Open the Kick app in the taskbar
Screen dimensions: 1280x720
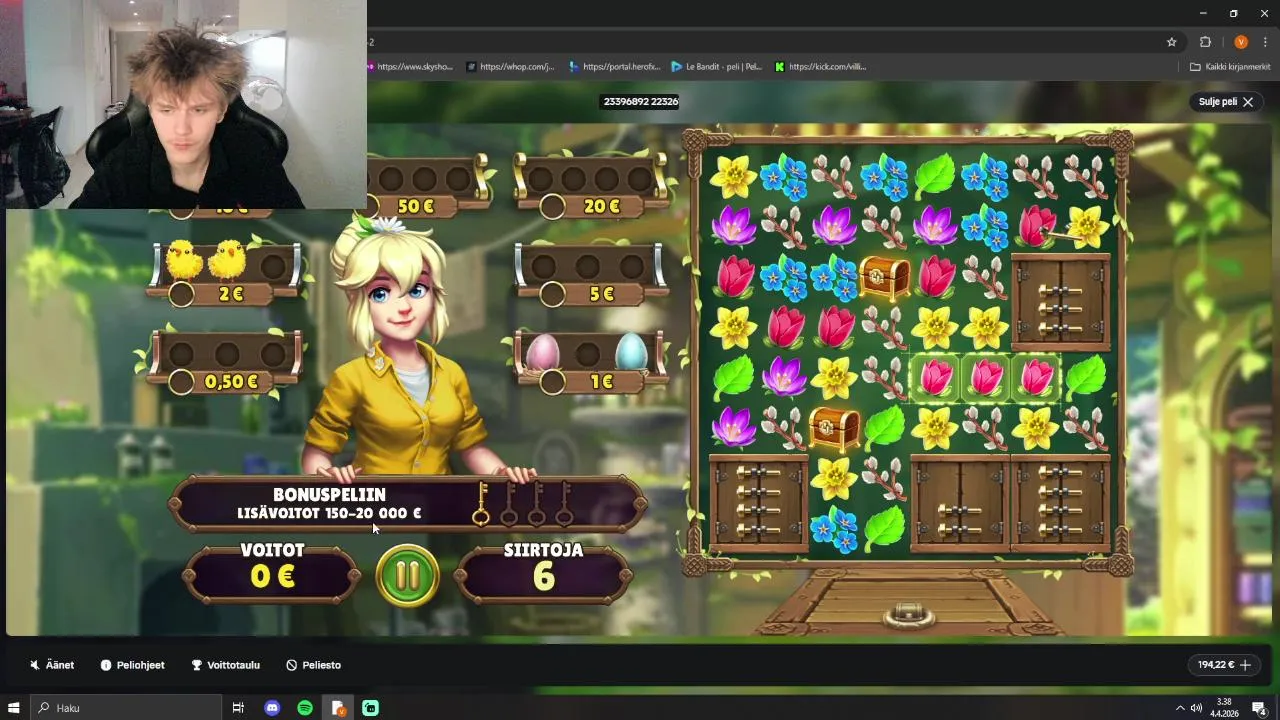pyautogui.click(x=370, y=708)
